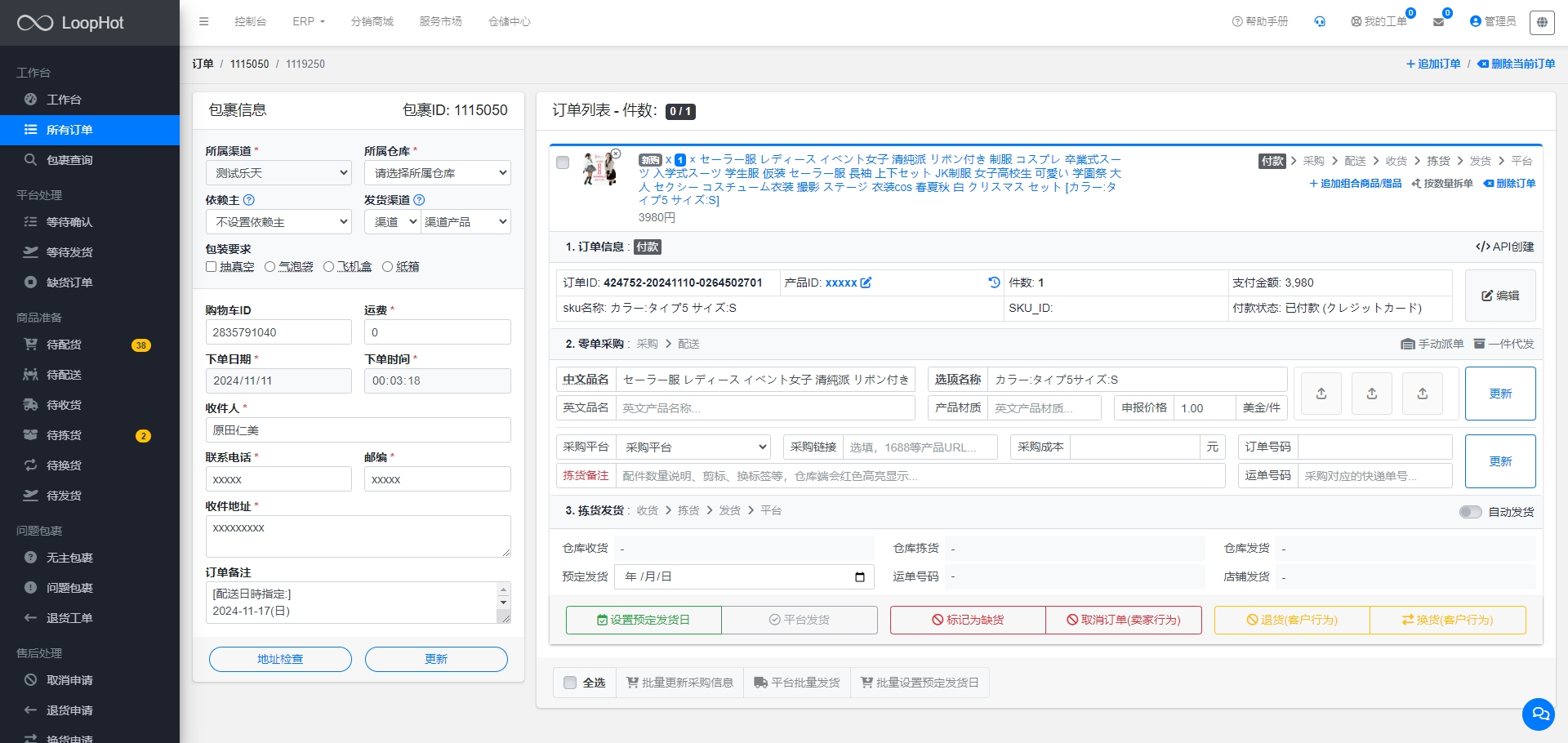
Task: Open the language globe icon
Action: [x=1542, y=22]
